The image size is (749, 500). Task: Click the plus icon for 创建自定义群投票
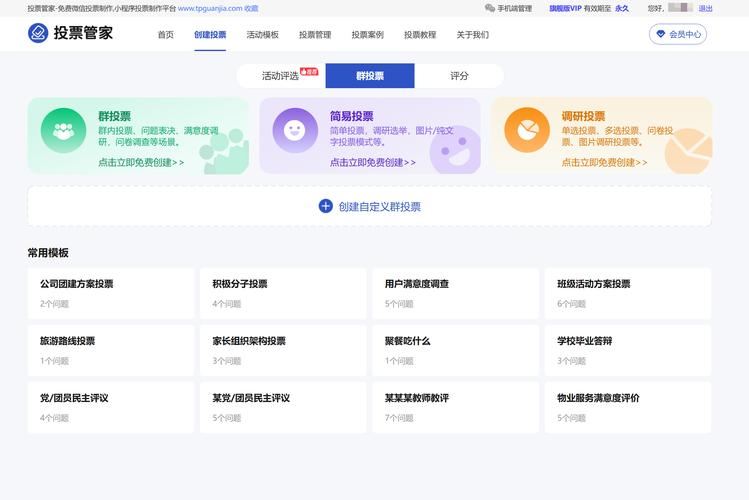325,206
